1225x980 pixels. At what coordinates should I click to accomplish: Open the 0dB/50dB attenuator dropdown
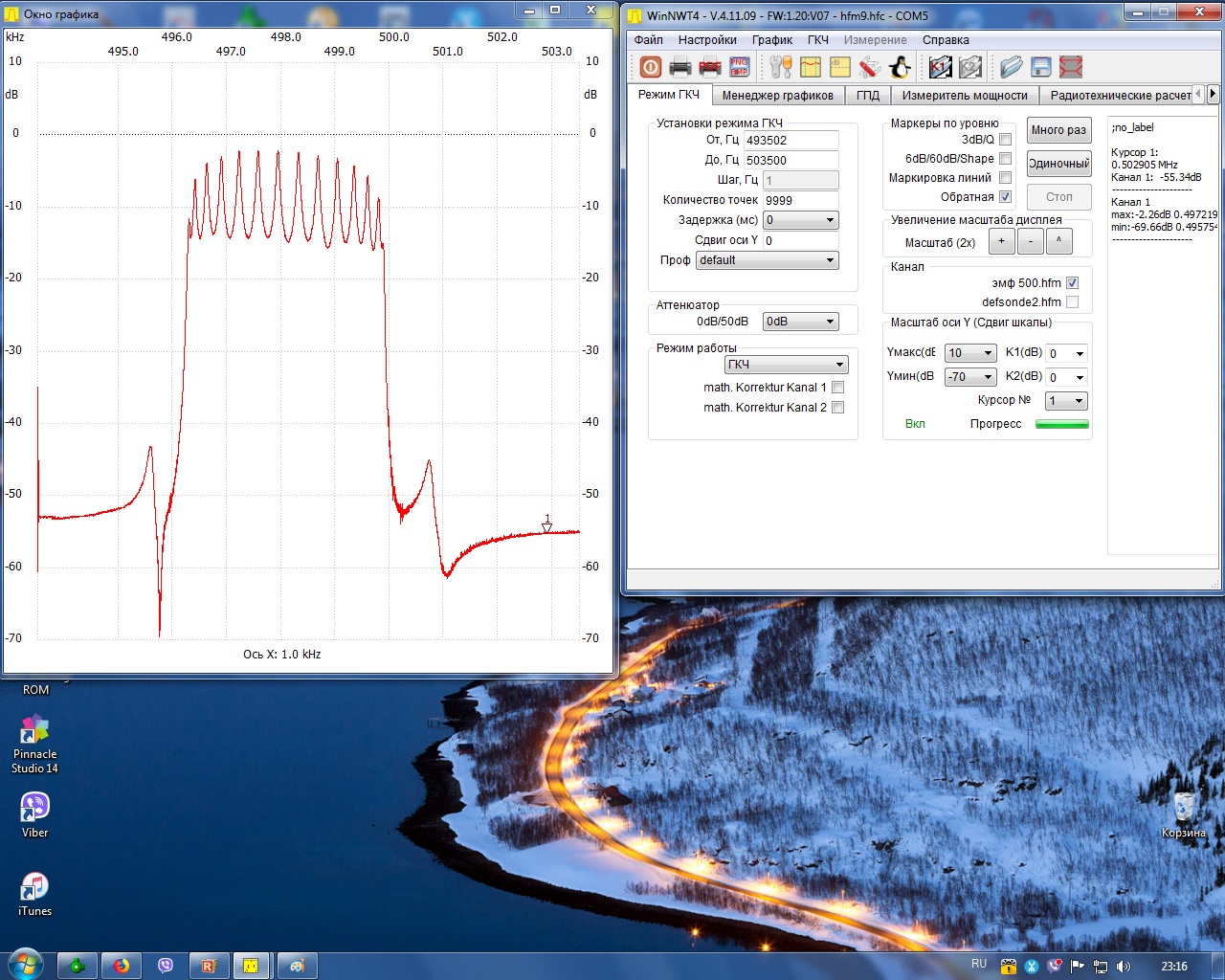coord(801,322)
